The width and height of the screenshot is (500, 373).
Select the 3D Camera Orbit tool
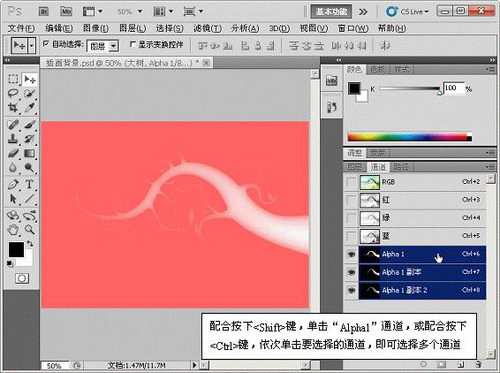click(30, 216)
